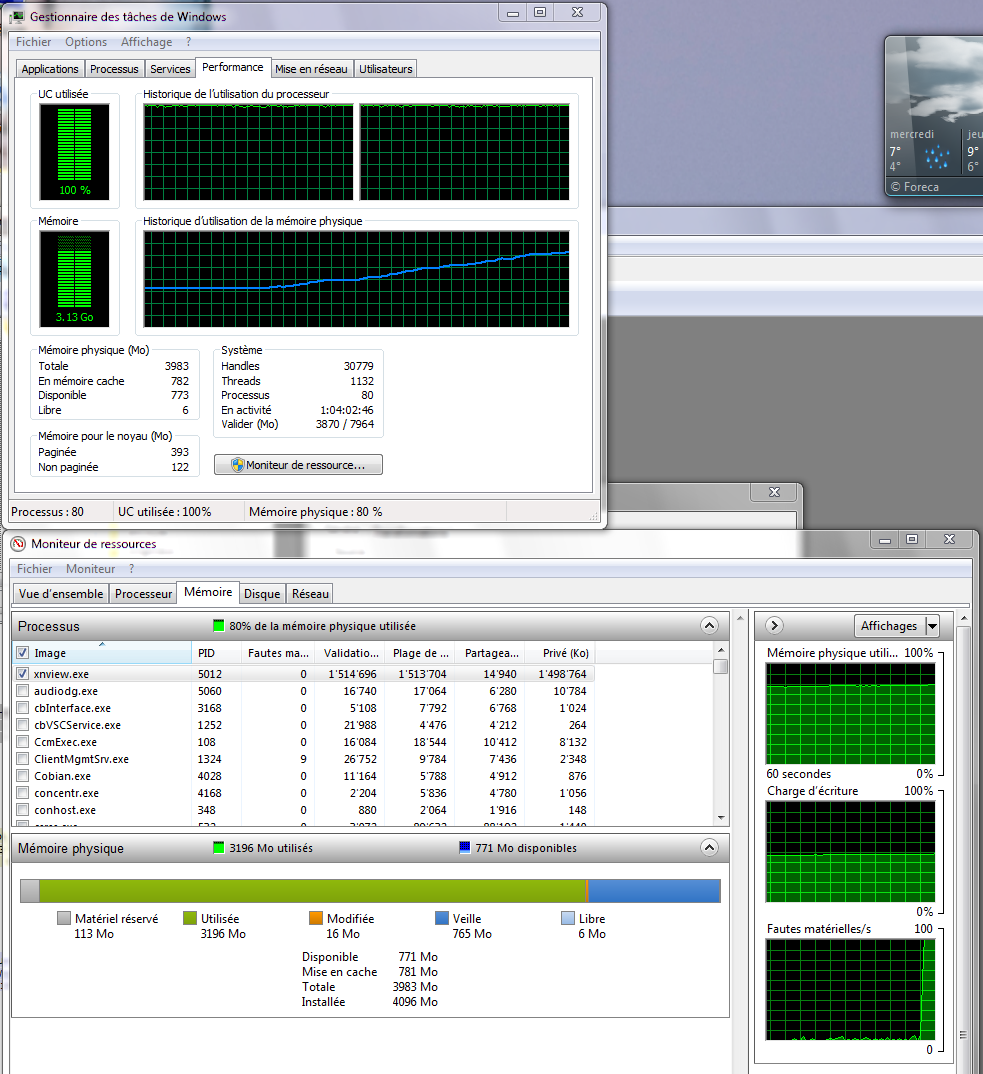
Task: Click the Charge d'écriture graph
Action: point(851,851)
